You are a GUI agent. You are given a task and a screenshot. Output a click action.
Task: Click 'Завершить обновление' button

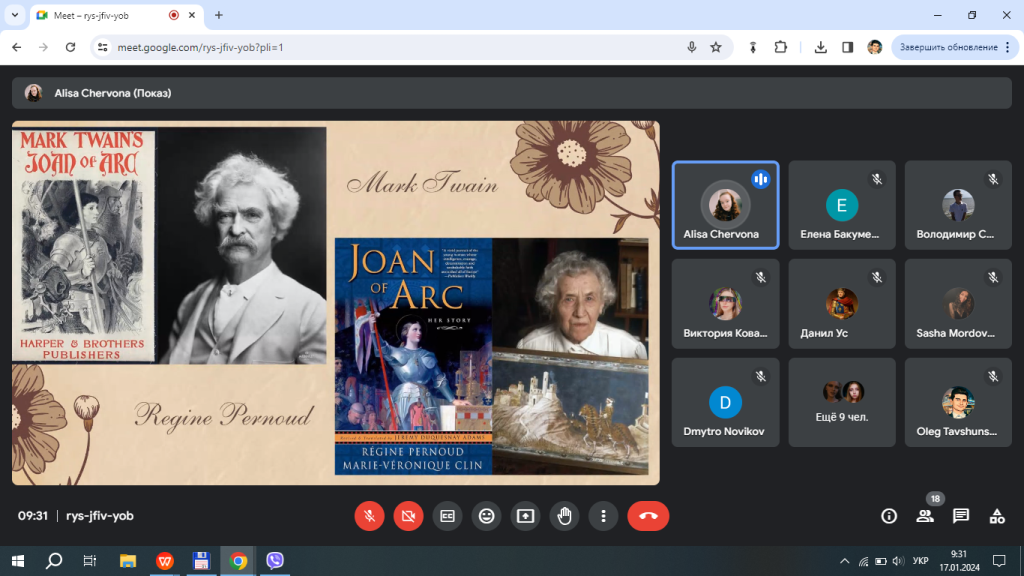point(948,47)
